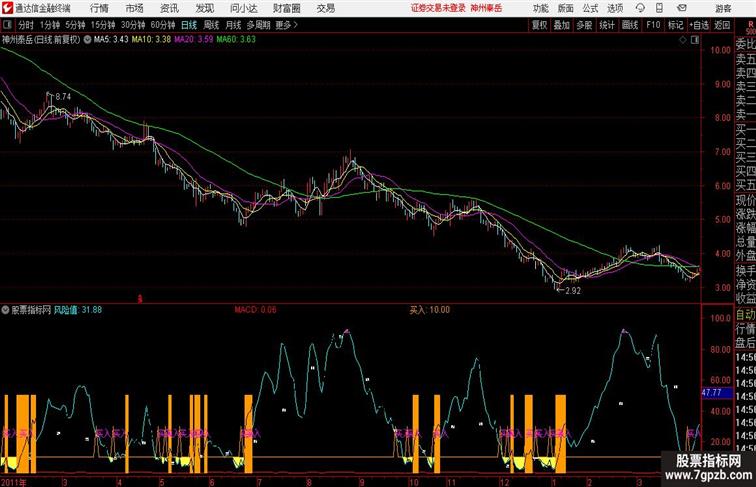Viewport: 756px width, 487px height.
Task: Toggle the side panel icon atop the chart
Action: (x=695, y=40)
